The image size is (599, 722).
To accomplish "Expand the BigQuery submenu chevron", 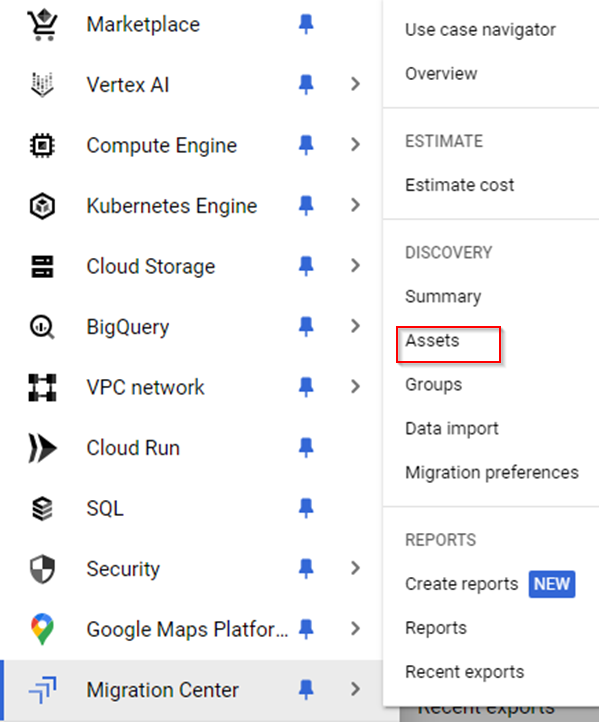I will tap(355, 326).
